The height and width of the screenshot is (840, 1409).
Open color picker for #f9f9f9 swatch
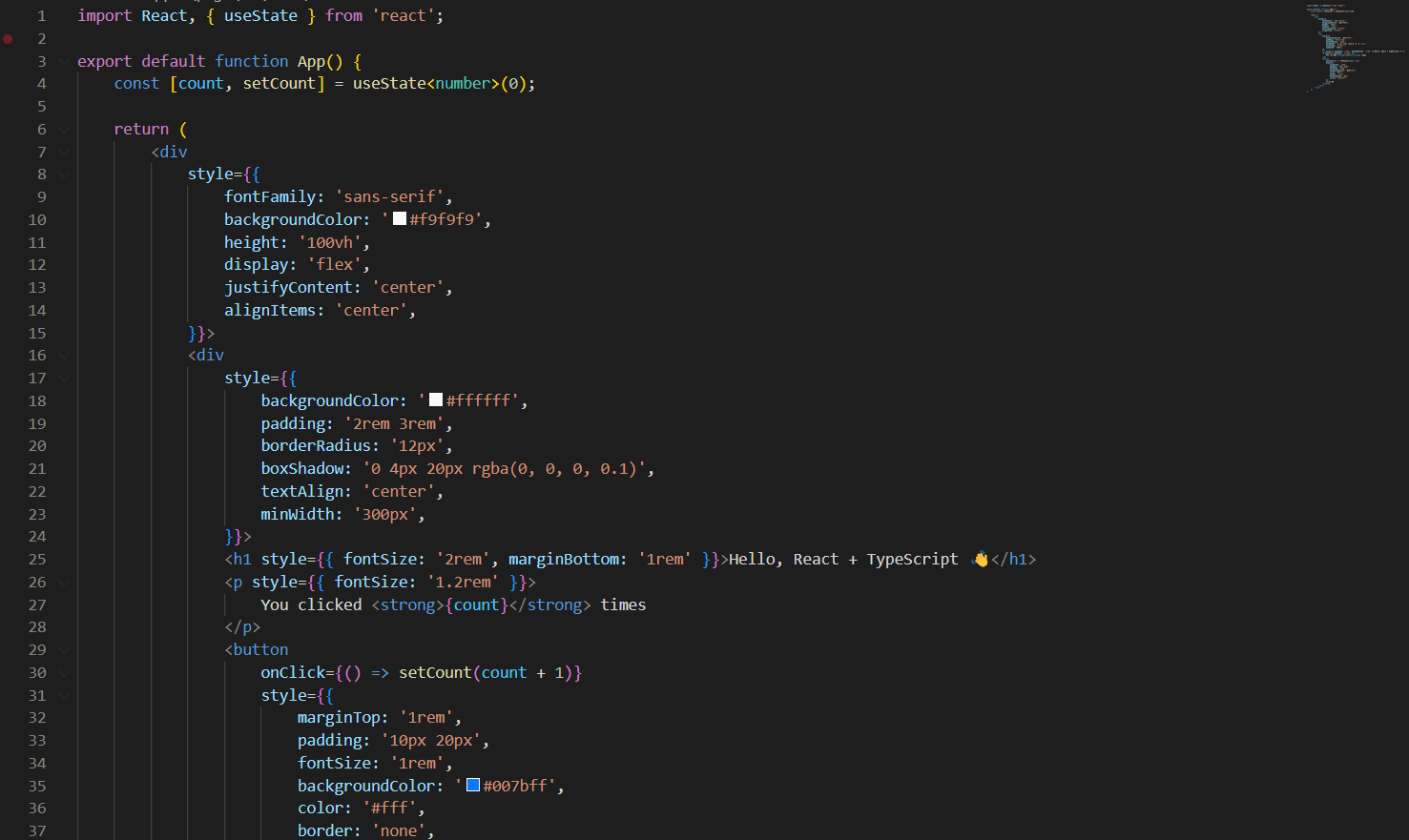400,219
